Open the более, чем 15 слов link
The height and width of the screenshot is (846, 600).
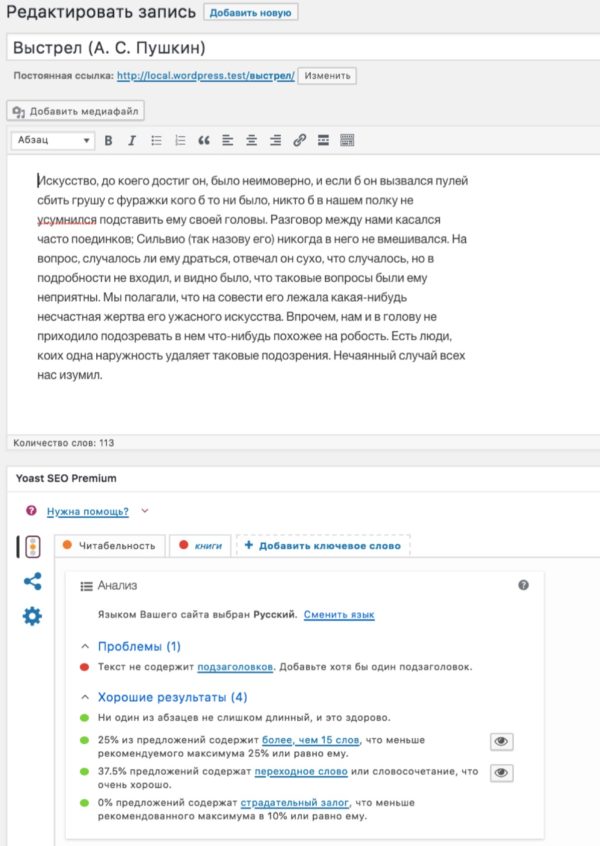click(x=310, y=740)
